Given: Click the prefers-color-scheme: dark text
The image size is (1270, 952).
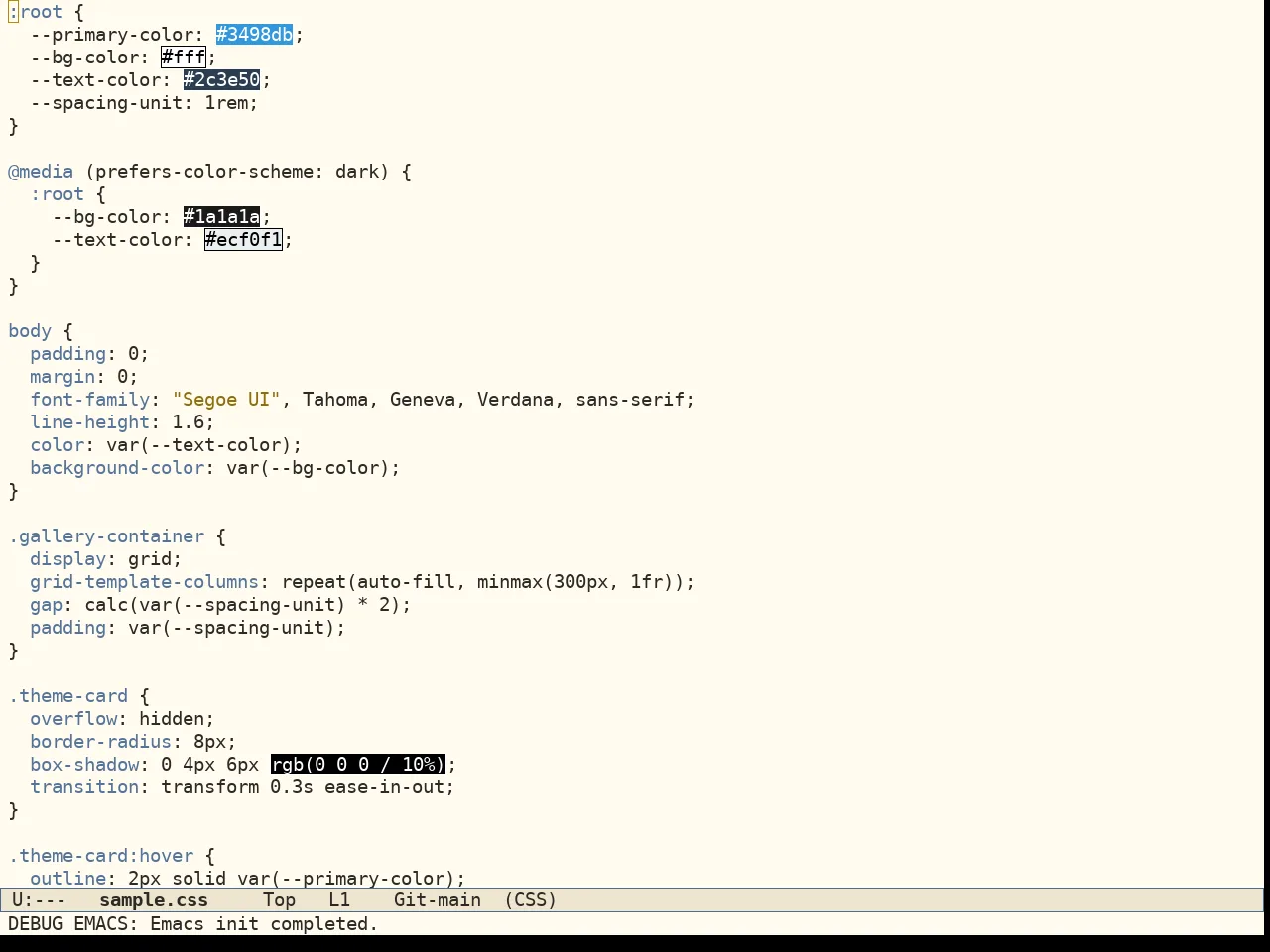Looking at the screenshot, I should (237, 172).
